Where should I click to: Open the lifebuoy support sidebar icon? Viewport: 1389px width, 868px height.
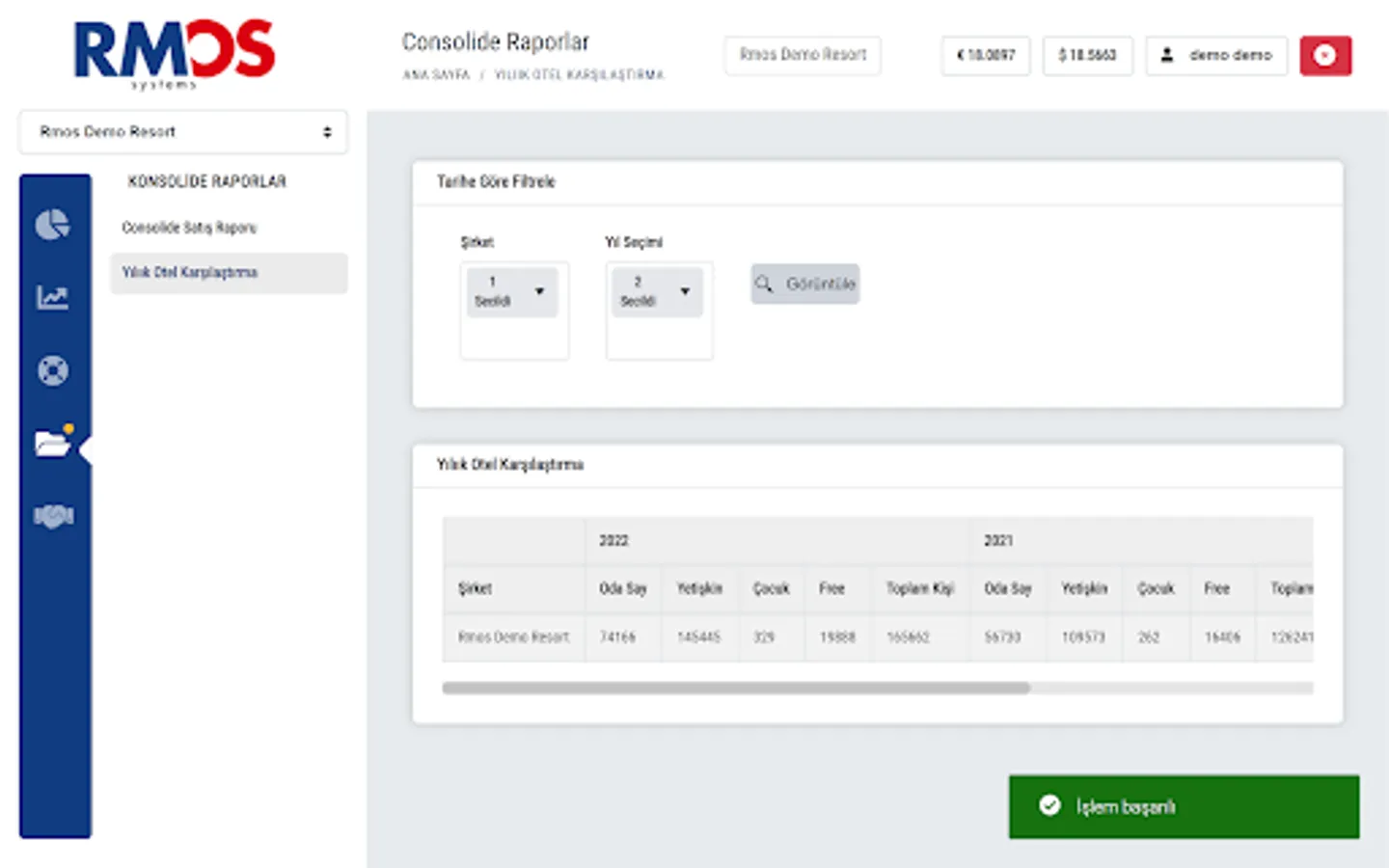[53, 370]
